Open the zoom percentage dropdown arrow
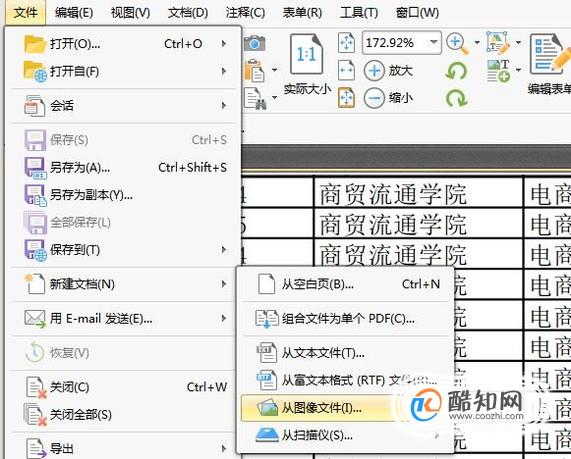 pos(433,42)
